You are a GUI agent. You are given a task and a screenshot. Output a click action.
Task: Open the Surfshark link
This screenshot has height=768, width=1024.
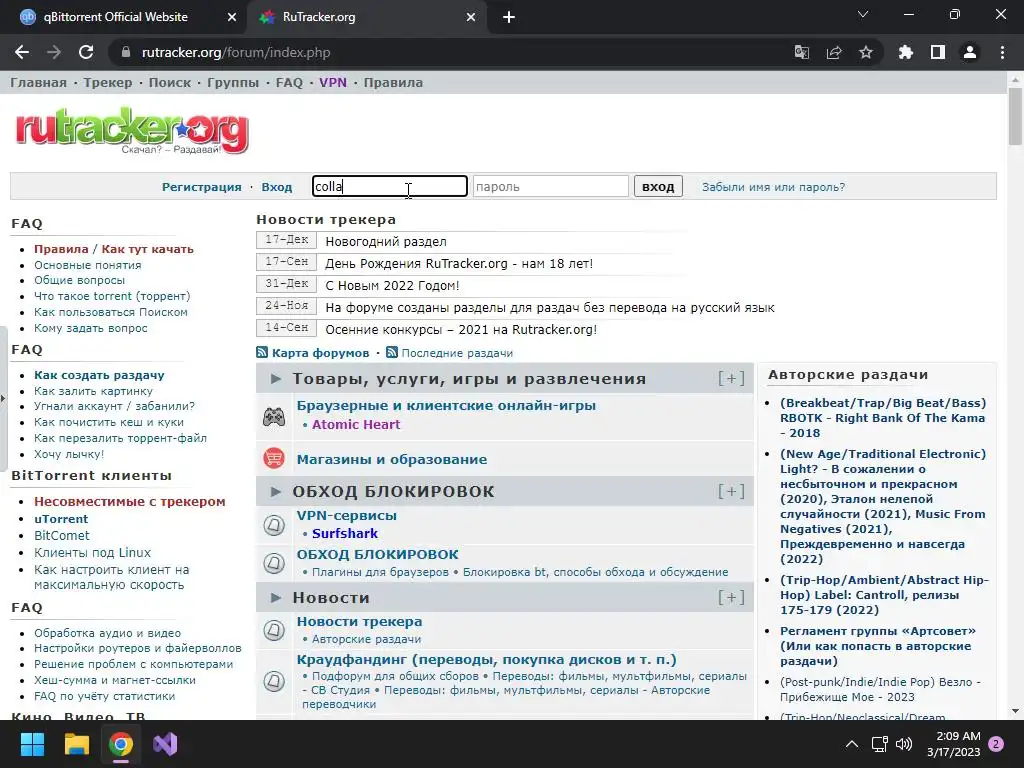(345, 534)
